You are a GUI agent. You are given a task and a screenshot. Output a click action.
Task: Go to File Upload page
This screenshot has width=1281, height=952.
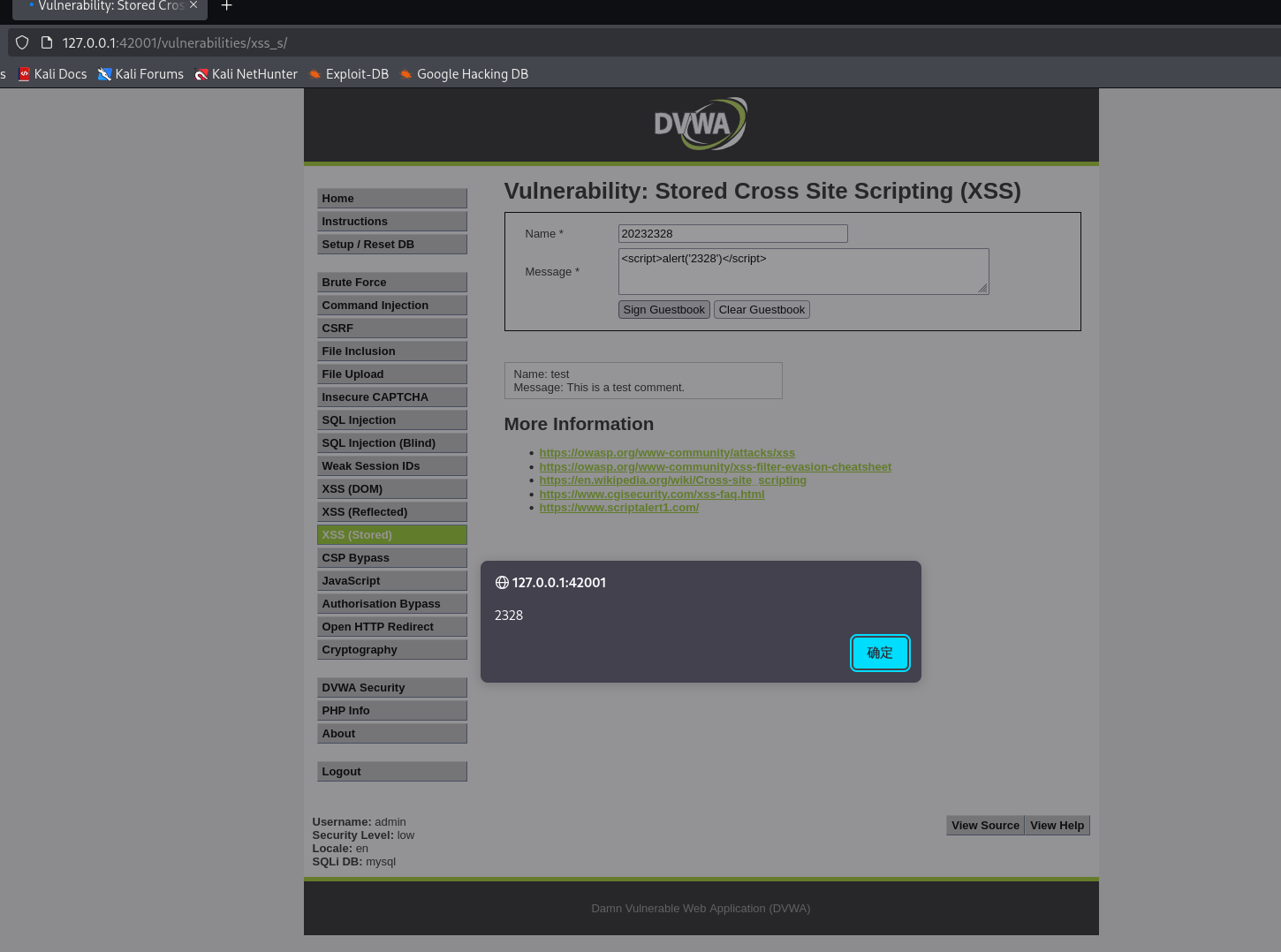391,374
